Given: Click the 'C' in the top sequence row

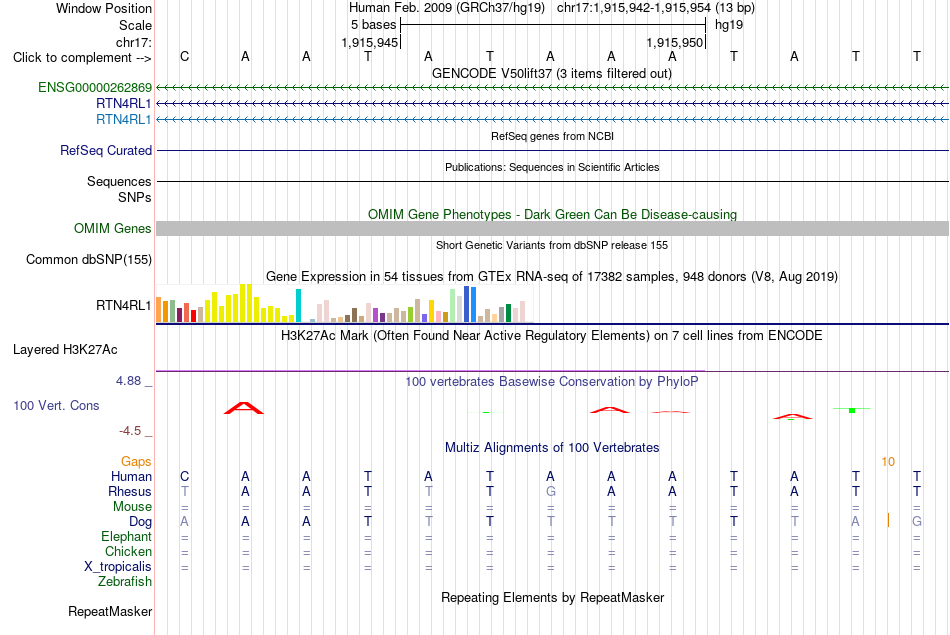Looking at the screenshot, I should (x=185, y=56).
